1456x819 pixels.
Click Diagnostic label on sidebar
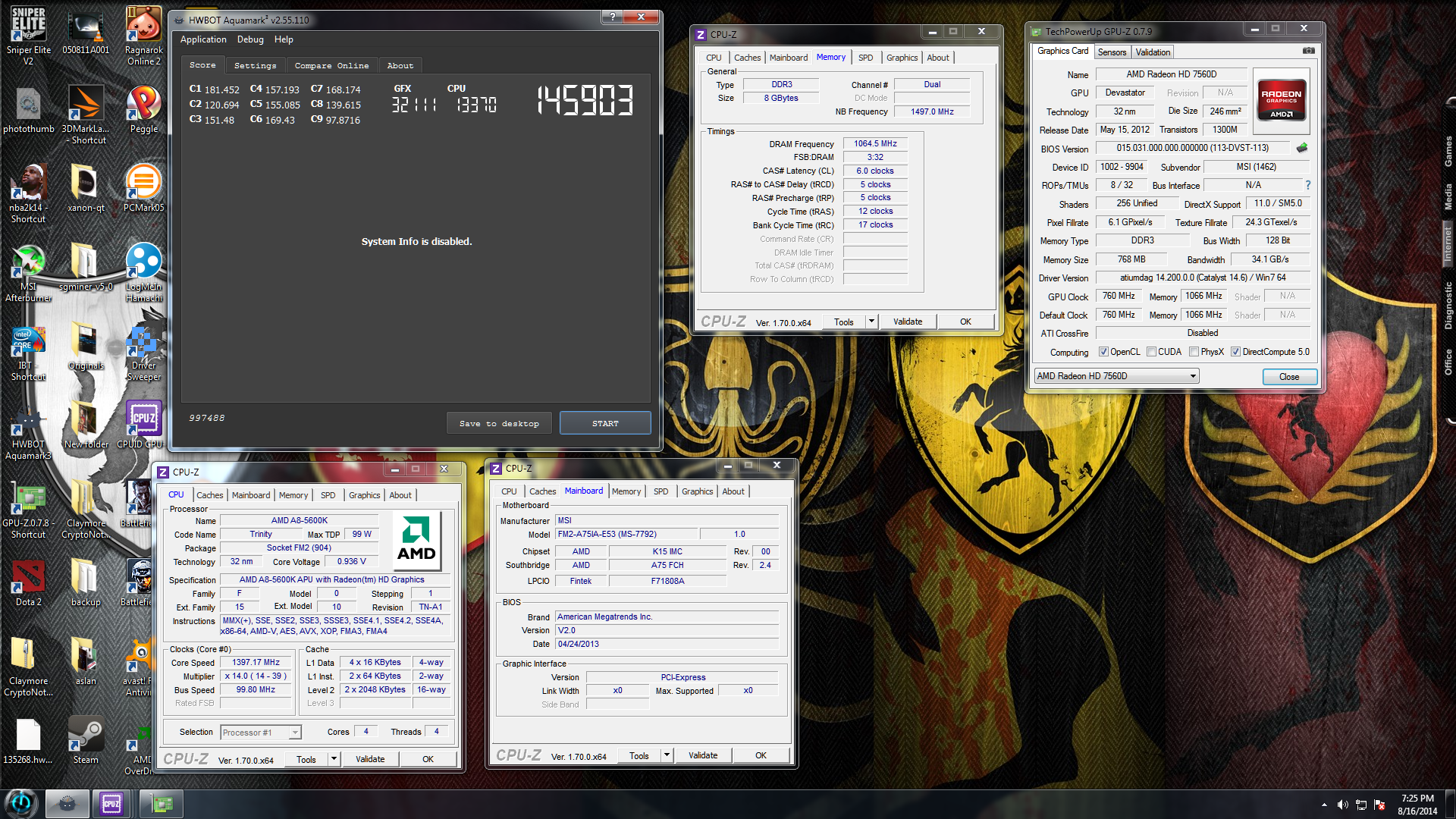pyautogui.click(x=1448, y=306)
